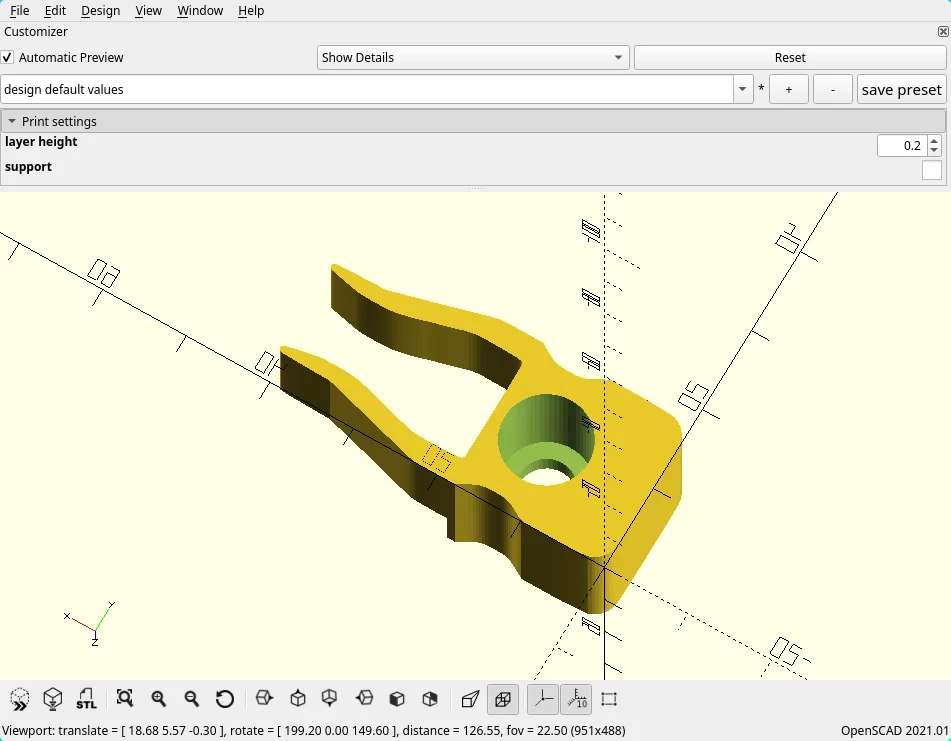This screenshot has width=951, height=741.
Task: Switch to the Left view
Action: point(364,699)
